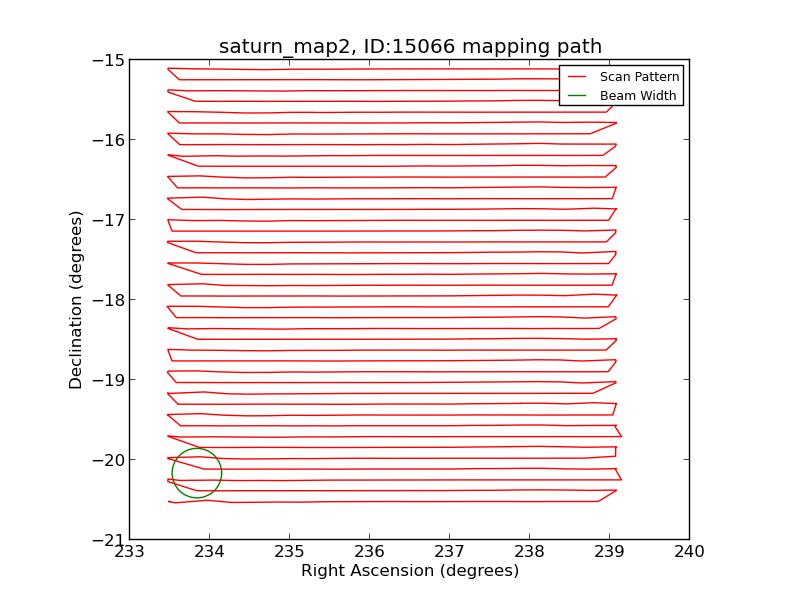The width and height of the screenshot is (800, 600).
Task: Click the y-axis tick label −15
Action: (108, 60)
